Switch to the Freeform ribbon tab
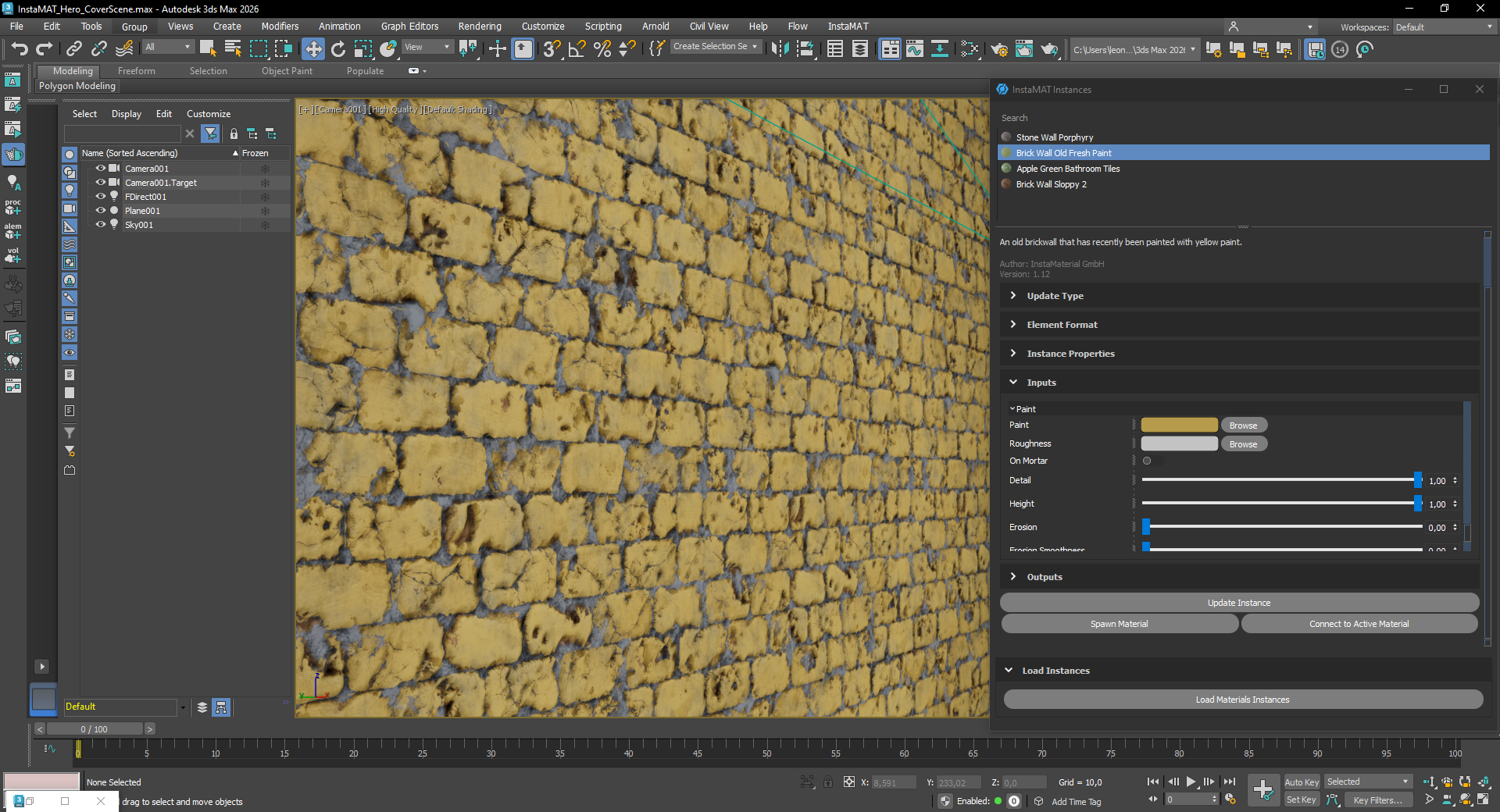Screen dimensions: 1500x812 pyautogui.click(x=137, y=71)
